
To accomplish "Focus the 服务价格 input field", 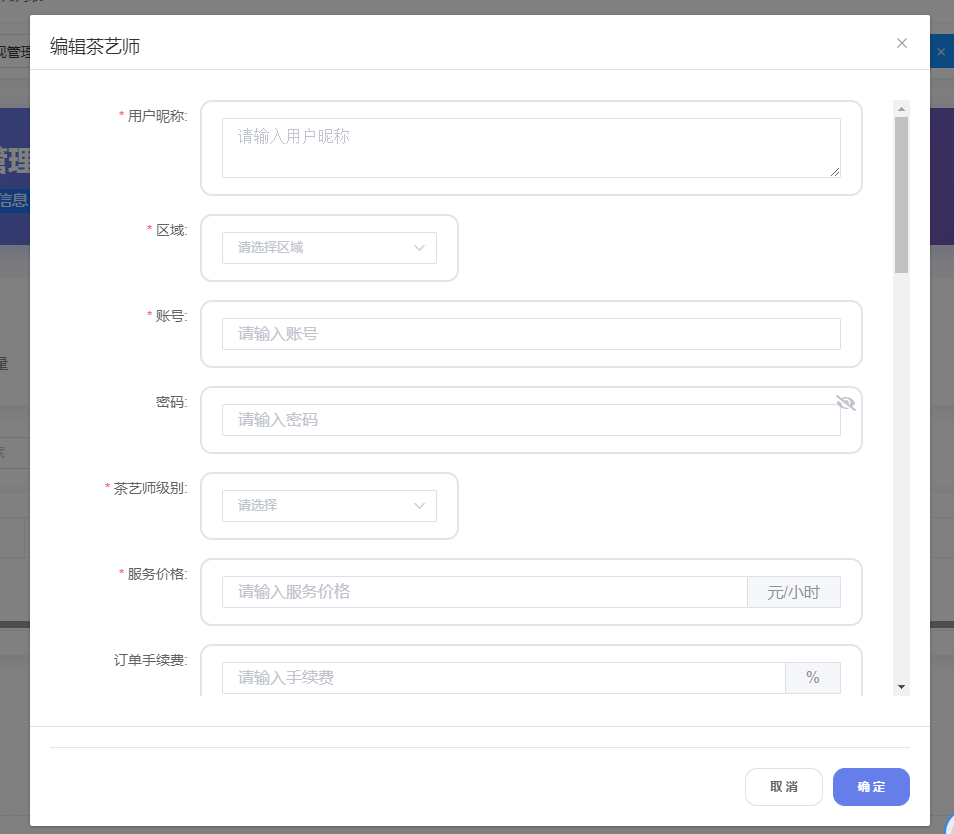I will pos(484,592).
